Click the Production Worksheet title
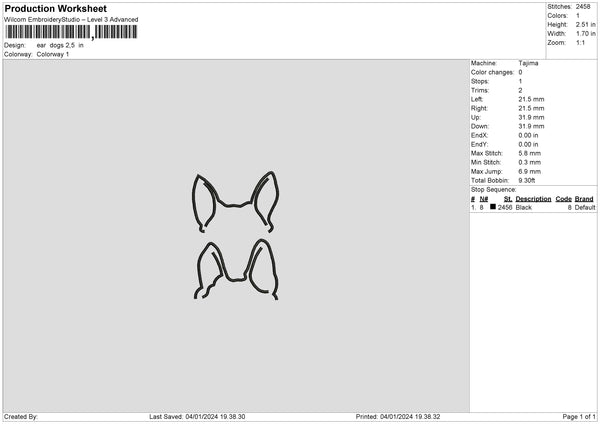This screenshot has height=424, width=600. [x=55, y=9]
